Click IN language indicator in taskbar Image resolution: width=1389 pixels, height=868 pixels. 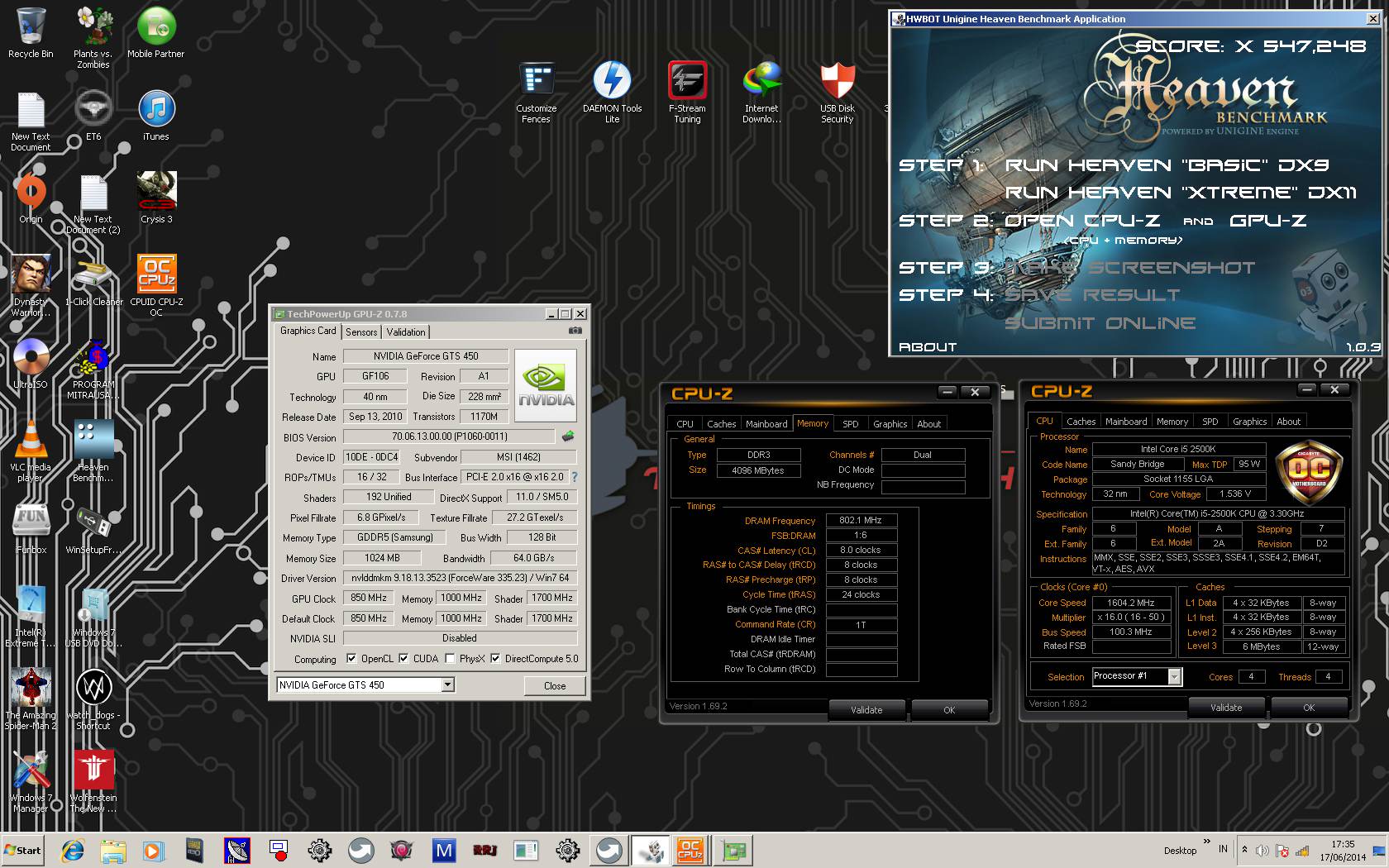click(1223, 849)
